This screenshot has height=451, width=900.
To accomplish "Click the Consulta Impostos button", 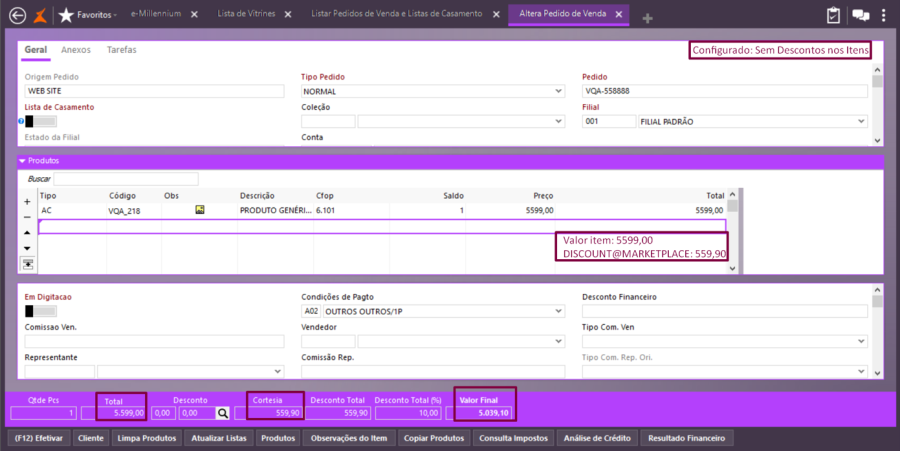I will pyautogui.click(x=514, y=438).
